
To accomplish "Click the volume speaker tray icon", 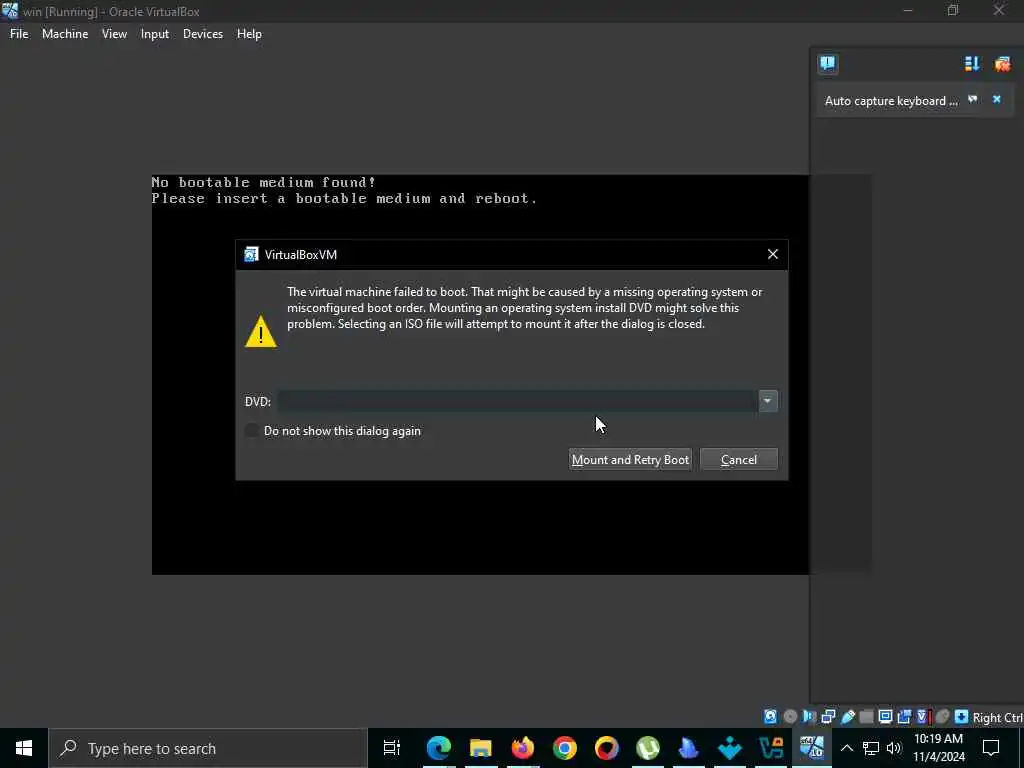I will point(894,748).
